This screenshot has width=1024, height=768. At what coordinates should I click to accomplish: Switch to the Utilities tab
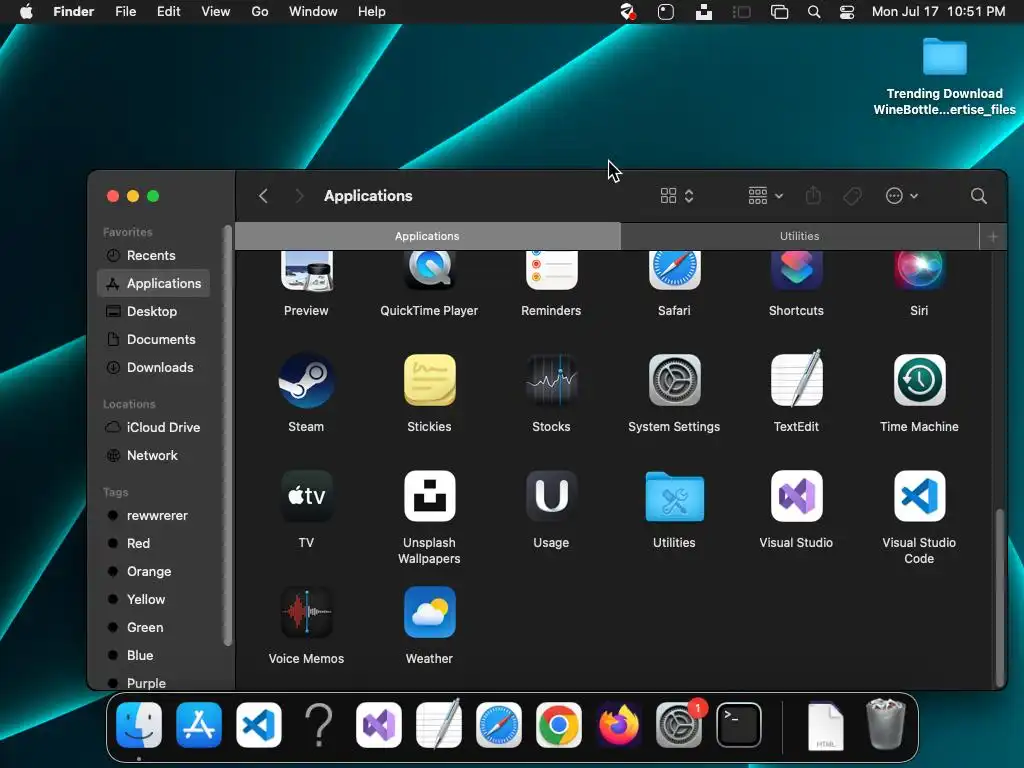coord(799,236)
